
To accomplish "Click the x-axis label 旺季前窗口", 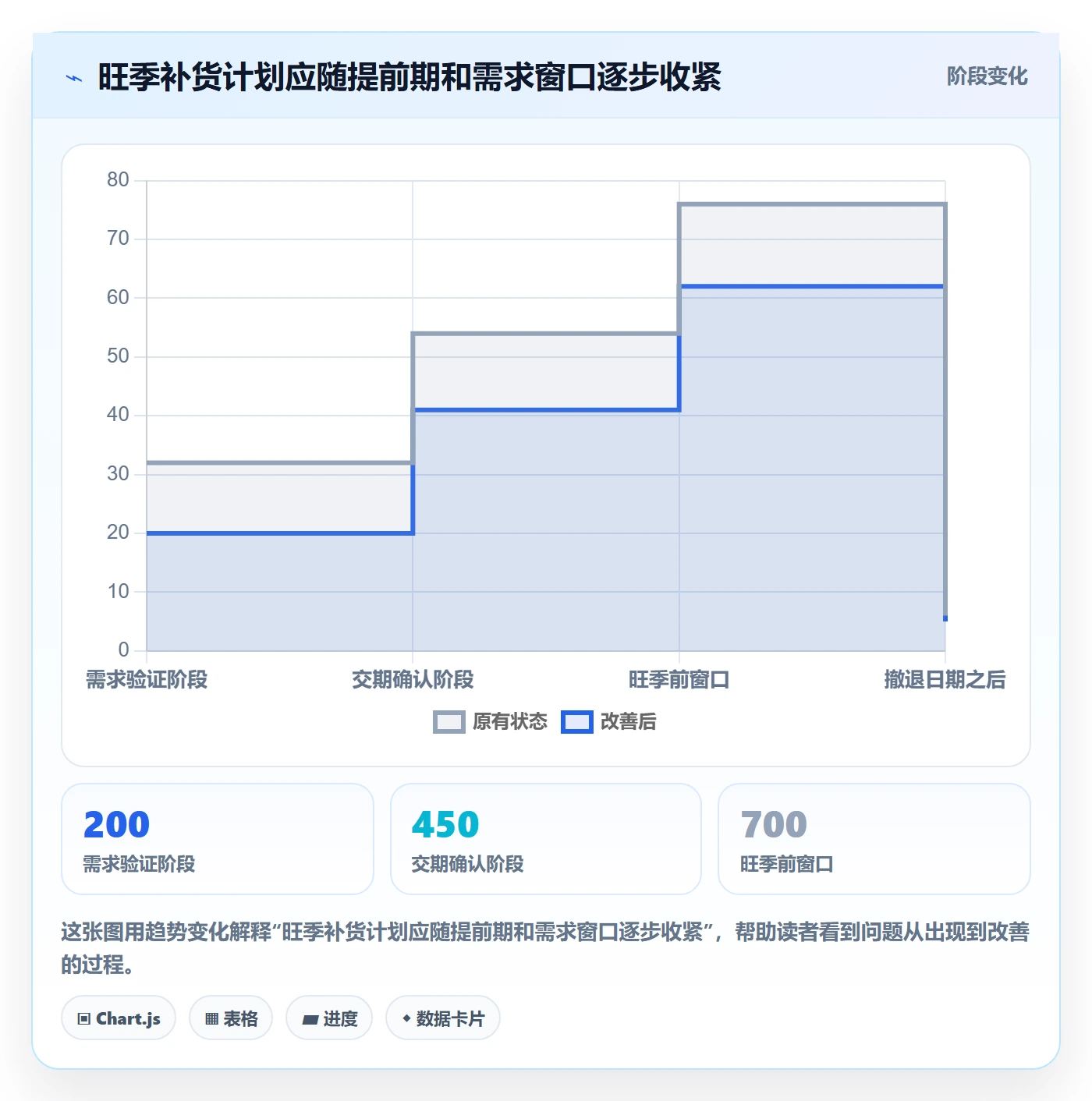I will pos(679,680).
